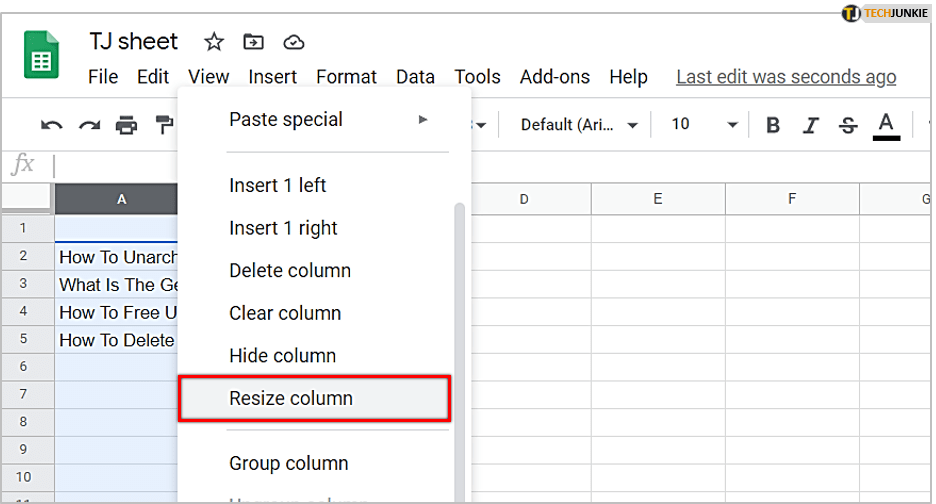Click the cloud save status icon
The image size is (936, 504).
pyautogui.click(x=294, y=42)
